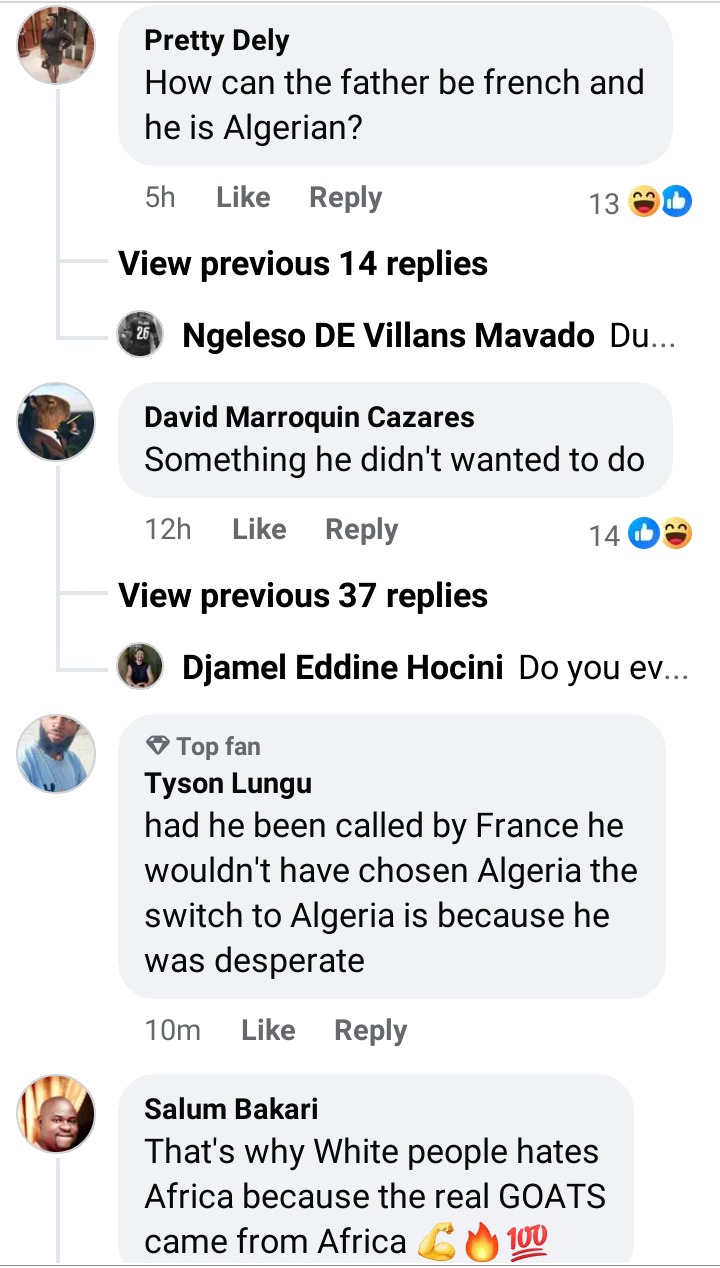This screenshot has width=720, height=1268.
Task: Open David Marroquin Cazares' profile picture
Action: tap(57, 422)
